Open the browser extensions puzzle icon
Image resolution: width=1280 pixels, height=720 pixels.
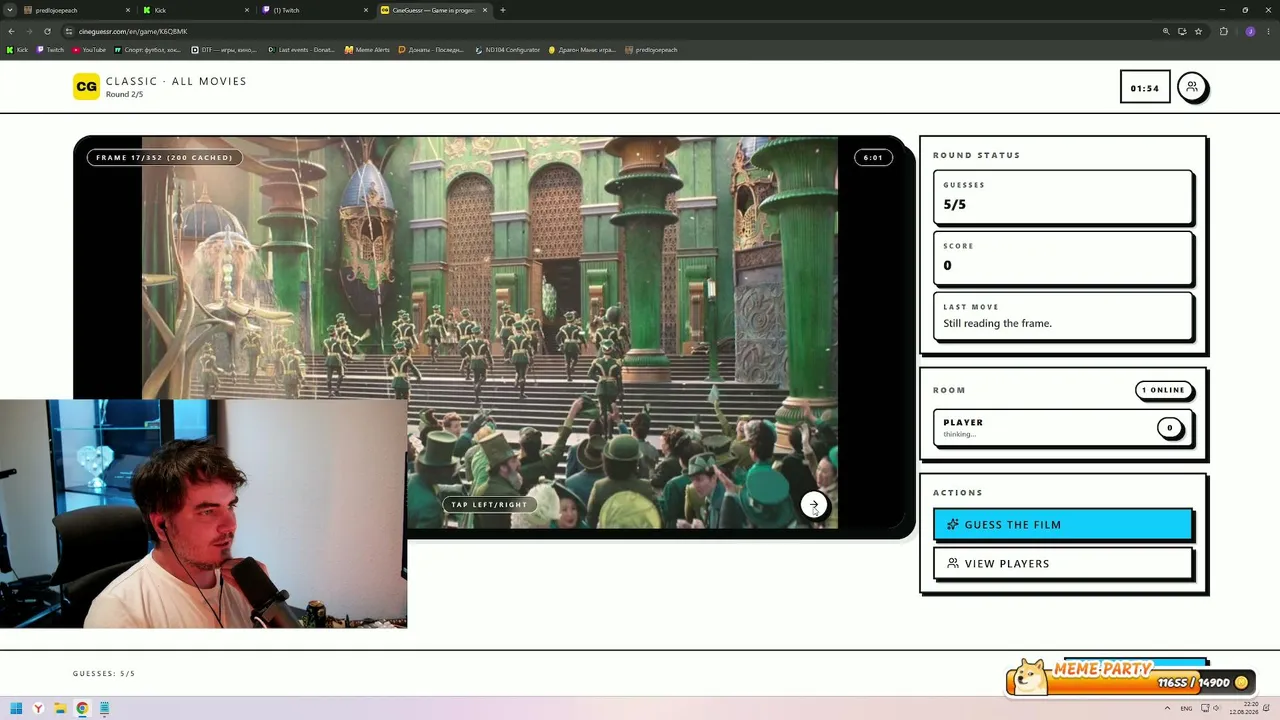point(1223,31)
